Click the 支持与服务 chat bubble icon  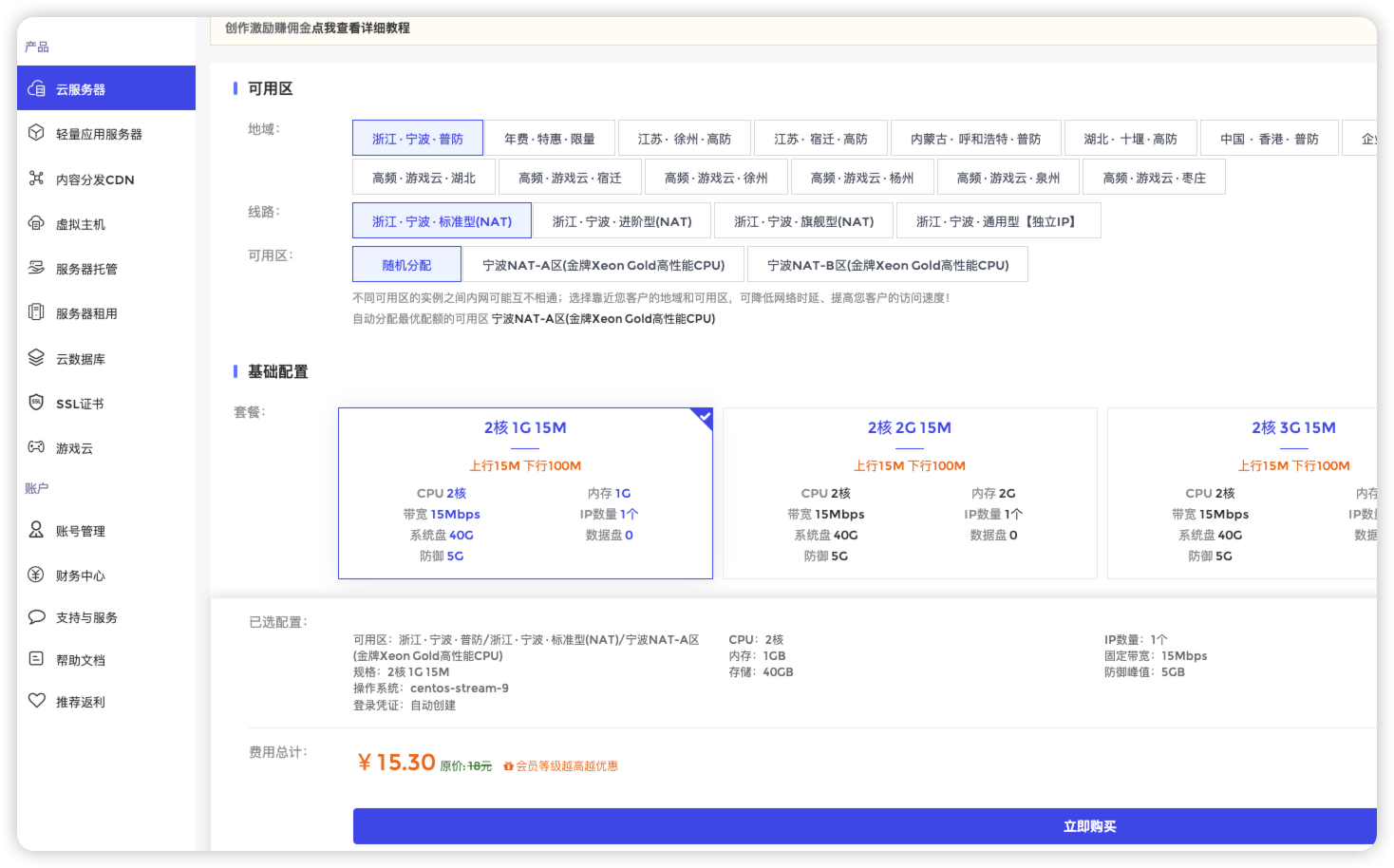click(36, 616)
